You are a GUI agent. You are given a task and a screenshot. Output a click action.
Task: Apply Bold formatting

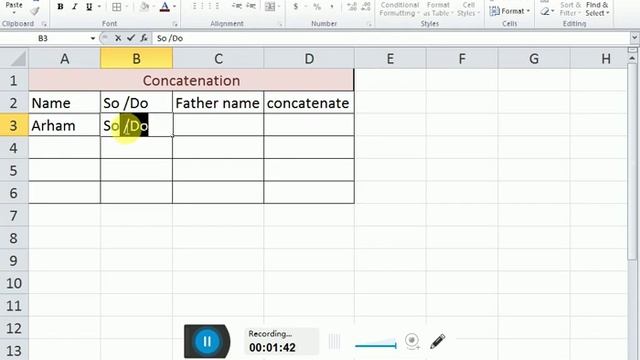point(60,7)
